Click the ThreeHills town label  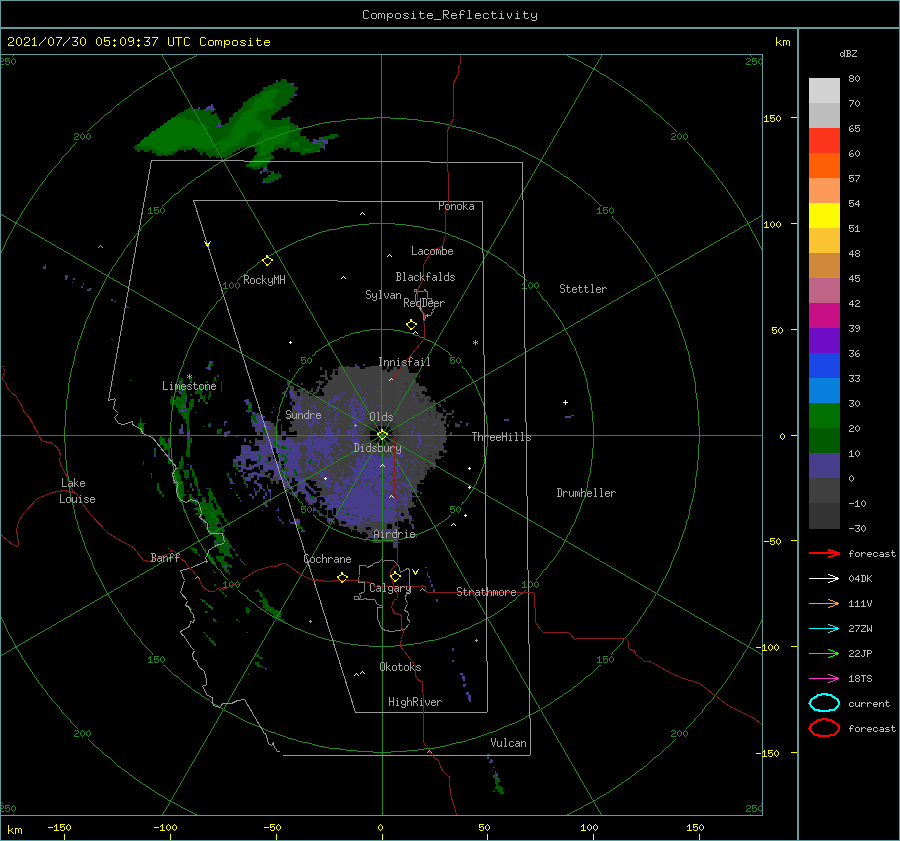tap(502, 437)
